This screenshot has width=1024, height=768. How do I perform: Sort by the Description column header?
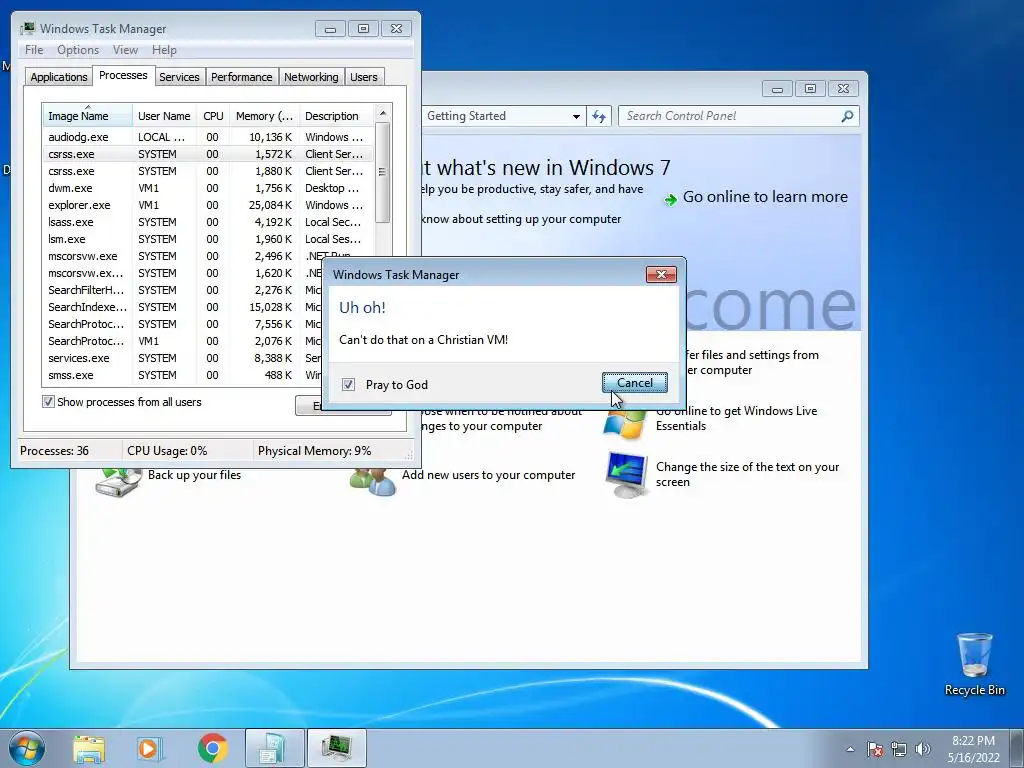tap(337, 116)
